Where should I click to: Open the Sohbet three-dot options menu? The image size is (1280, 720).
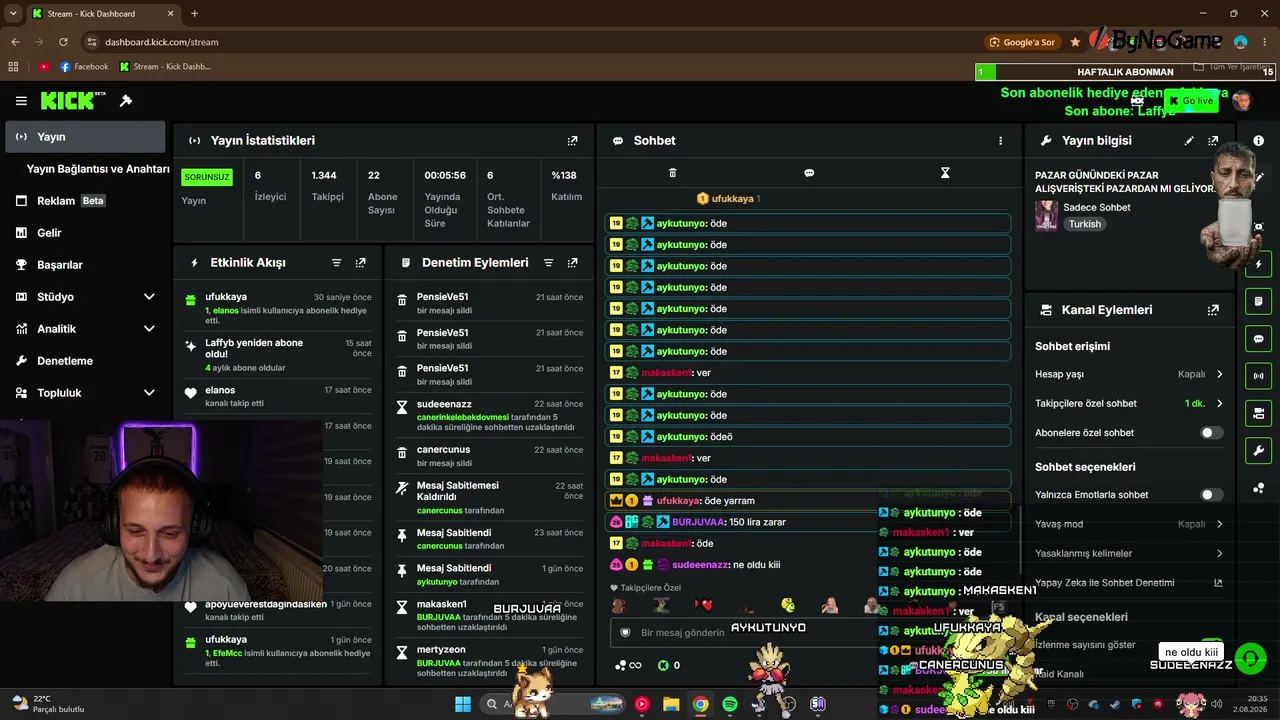point(1000,141)
